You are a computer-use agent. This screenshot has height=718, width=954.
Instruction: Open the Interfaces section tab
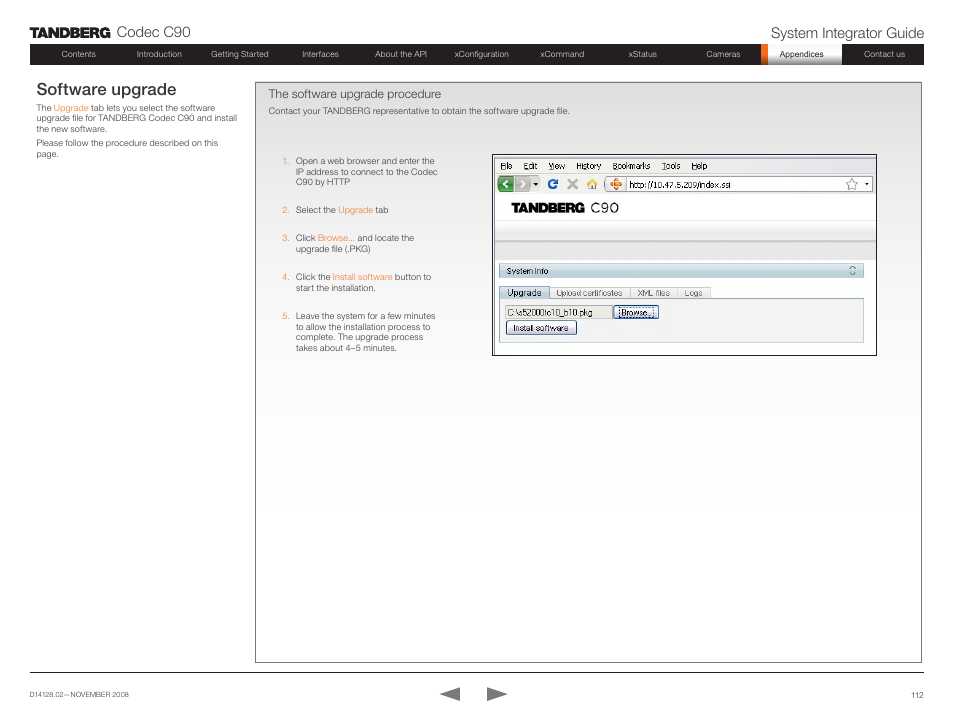tap(320, 54)
